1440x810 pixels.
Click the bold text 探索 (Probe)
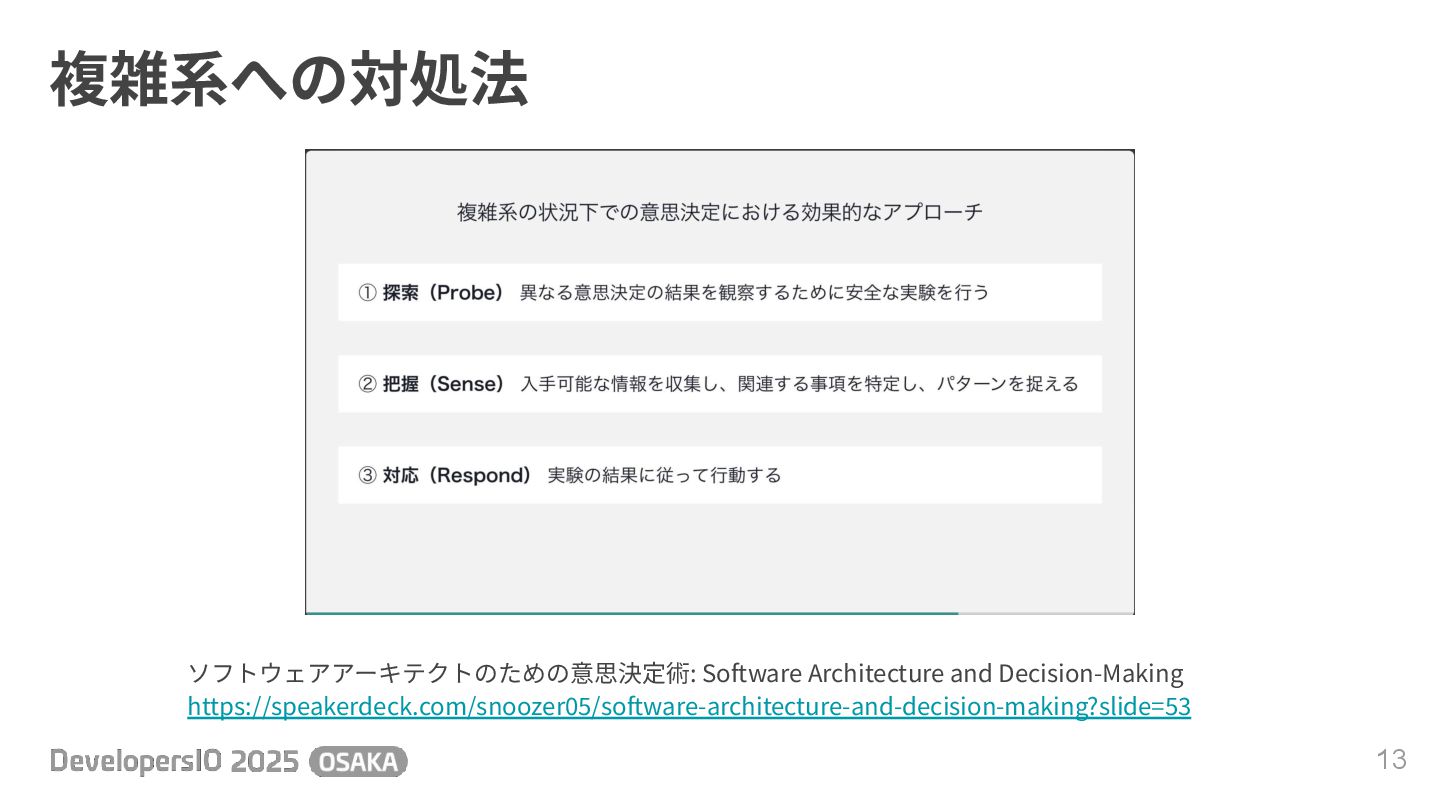click(444, 293)
